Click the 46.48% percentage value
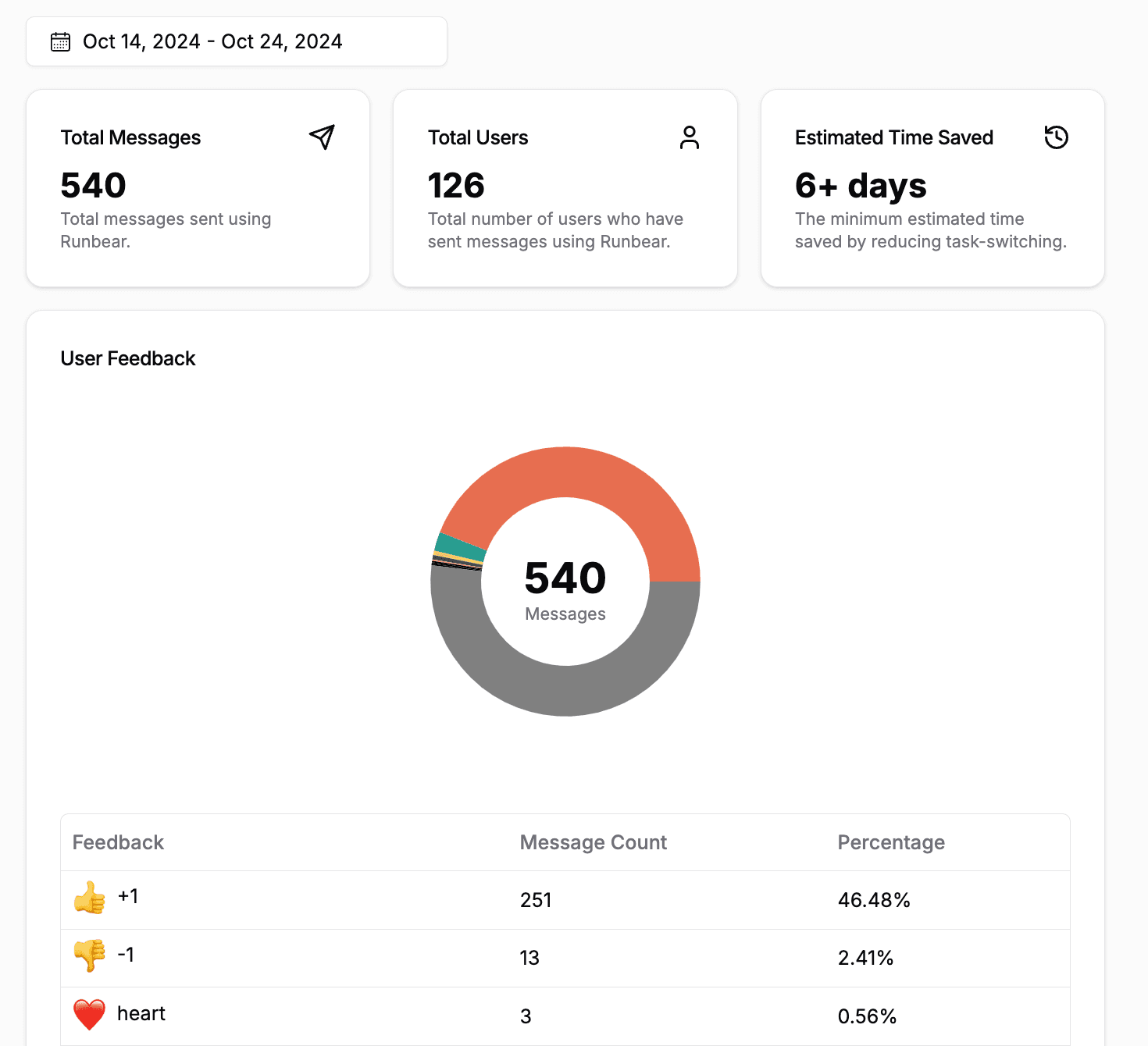This screenshot has height=1046, width=1148. click(875, 899)
